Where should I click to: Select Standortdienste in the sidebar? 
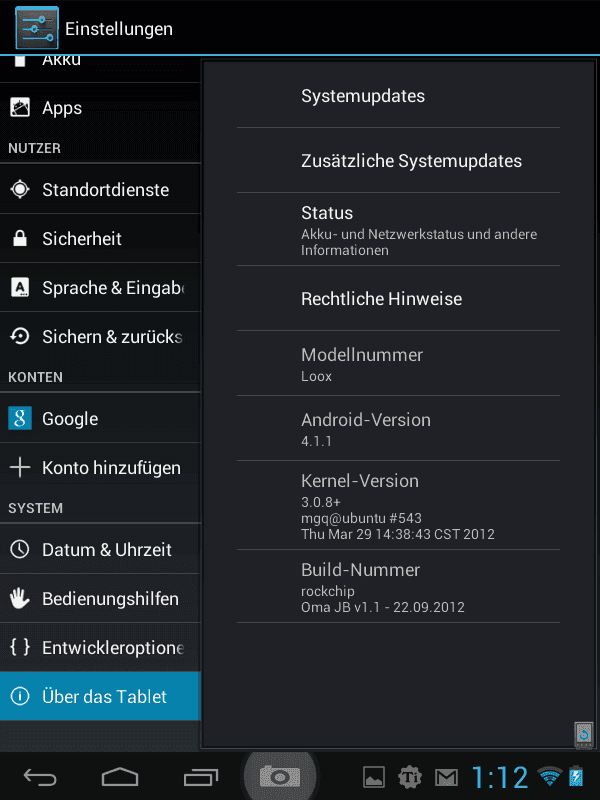point(101,189)
